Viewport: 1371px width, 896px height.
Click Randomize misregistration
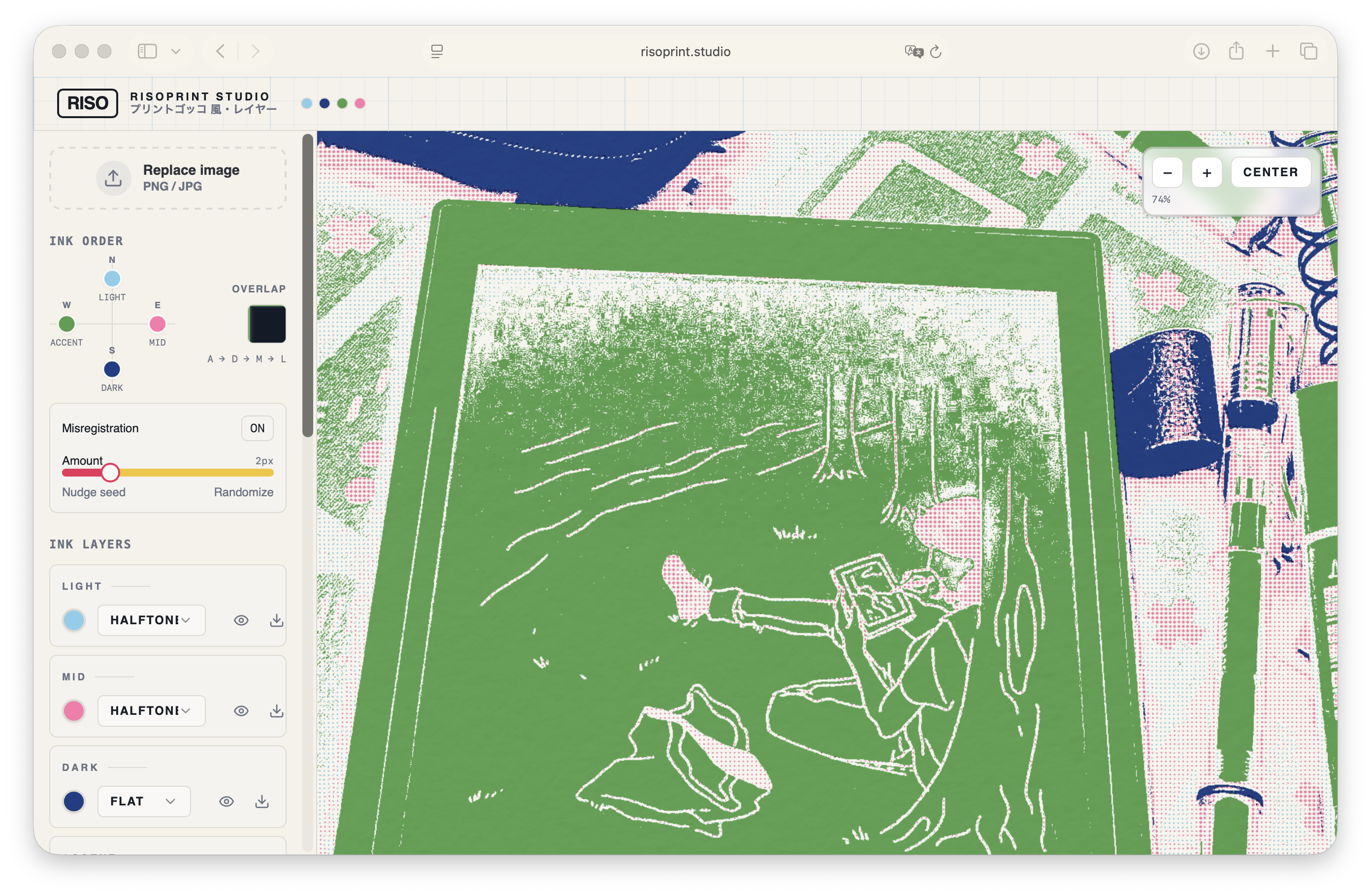coord(244,492)
